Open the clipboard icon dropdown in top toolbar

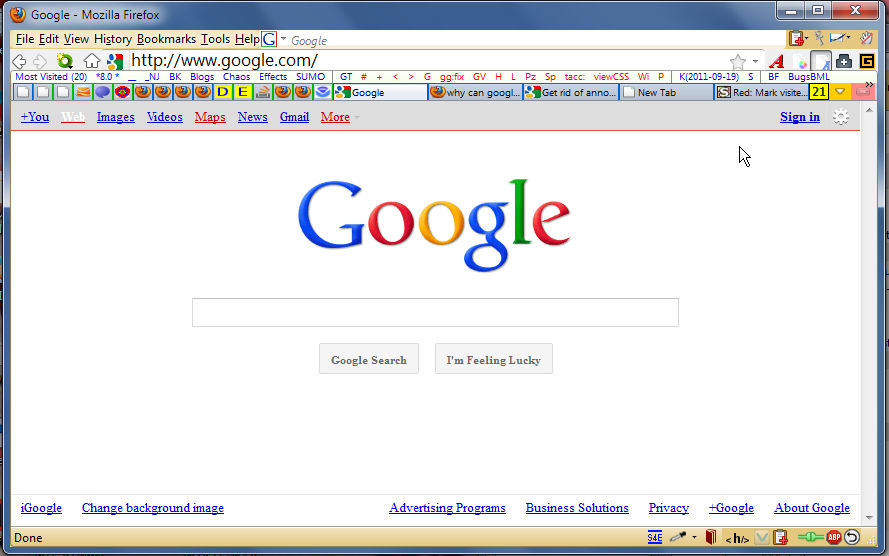coord(807,39)
